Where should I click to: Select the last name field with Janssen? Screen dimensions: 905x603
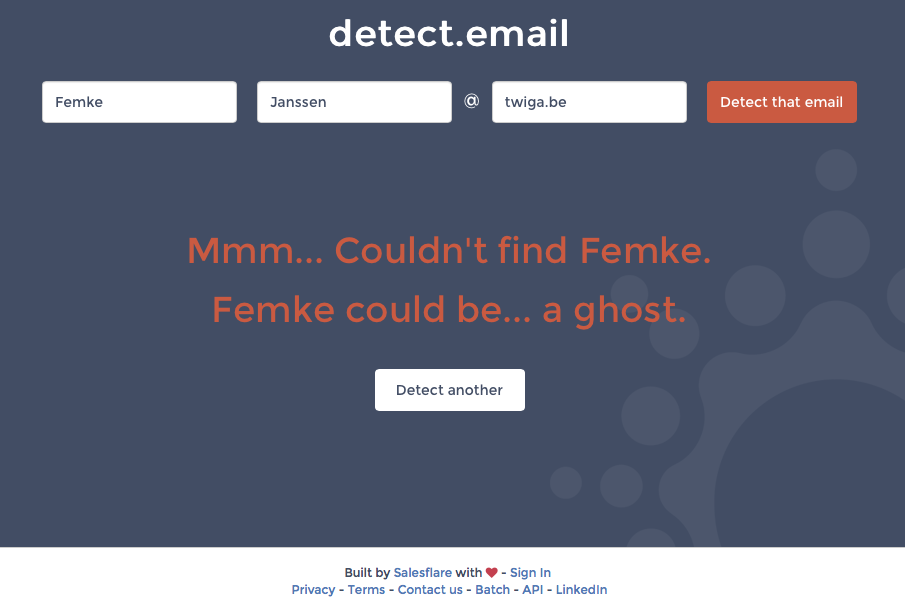pos(354,102)
